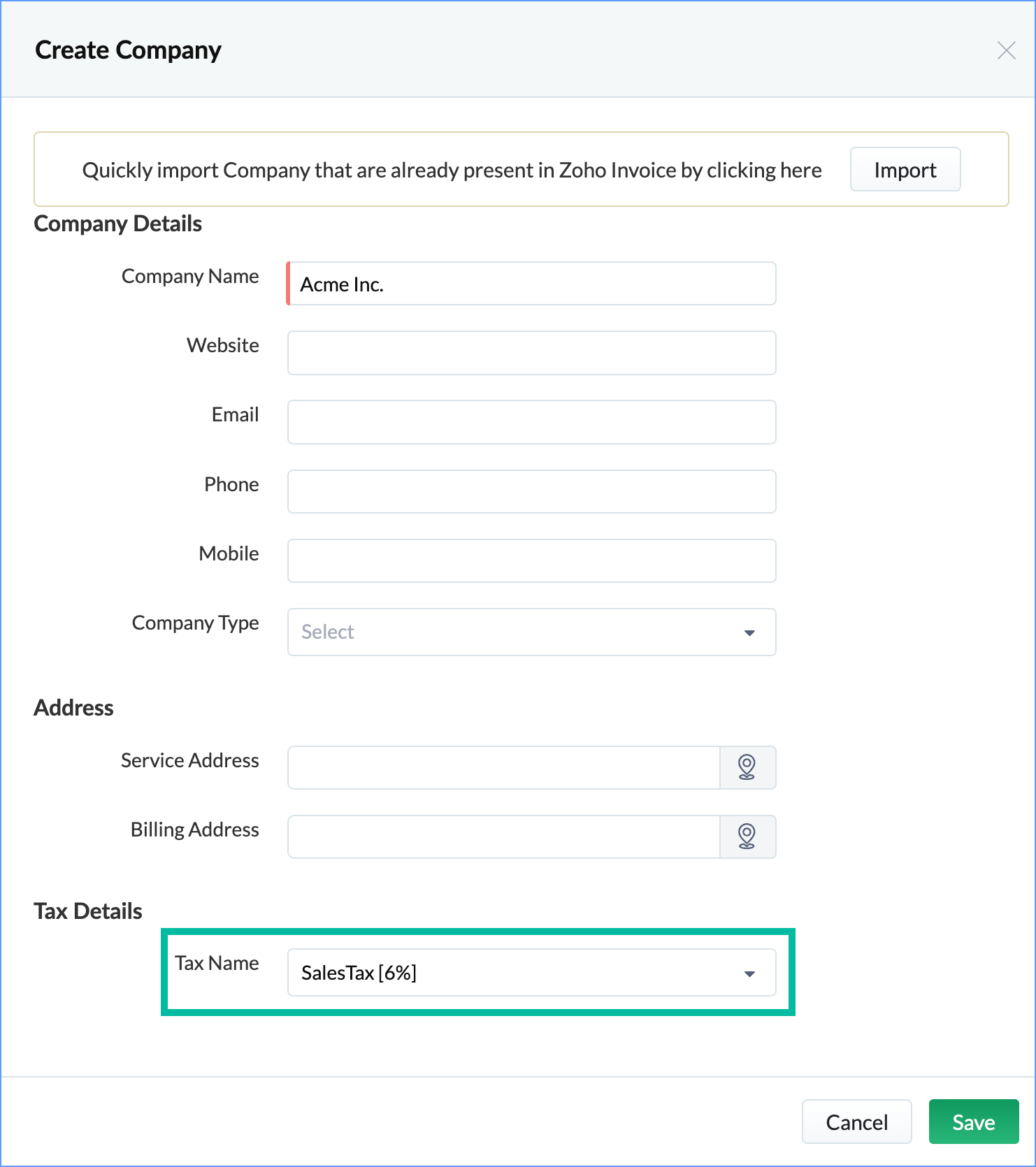
Task: Close the Create Company dialog
Action: 1006,50
